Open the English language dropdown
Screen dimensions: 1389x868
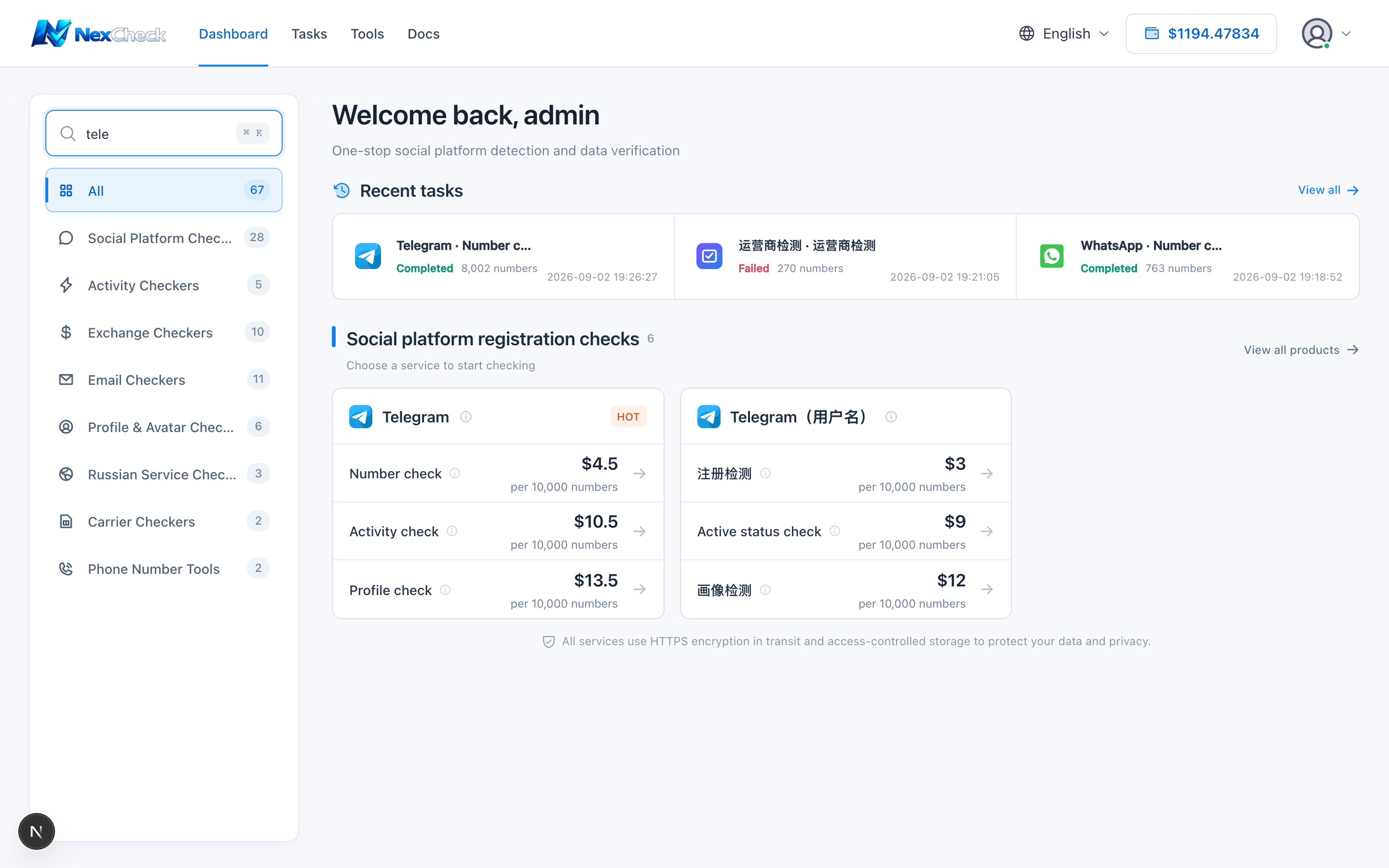pos(1064,33)
